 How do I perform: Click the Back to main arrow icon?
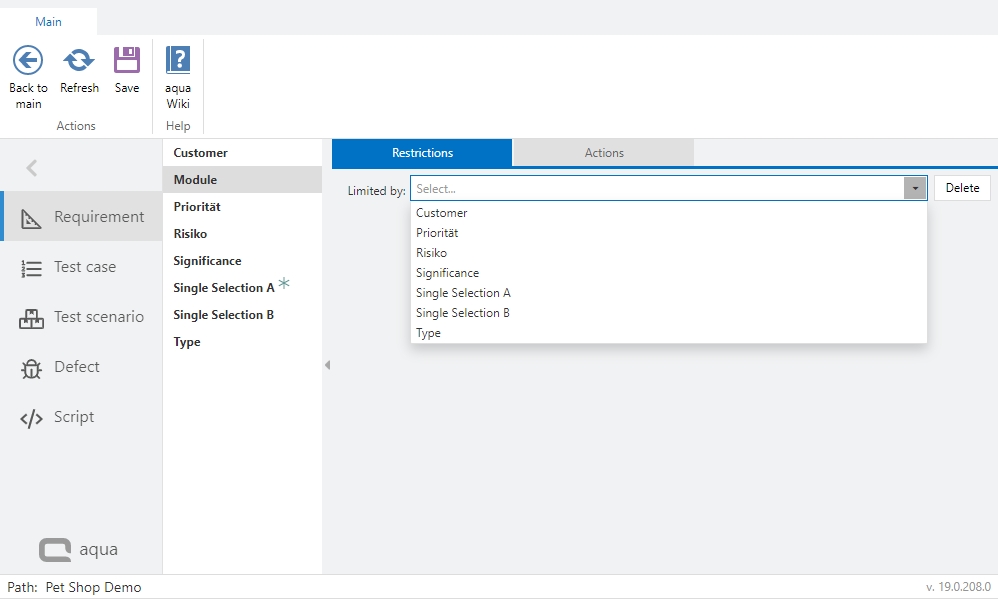28,61
